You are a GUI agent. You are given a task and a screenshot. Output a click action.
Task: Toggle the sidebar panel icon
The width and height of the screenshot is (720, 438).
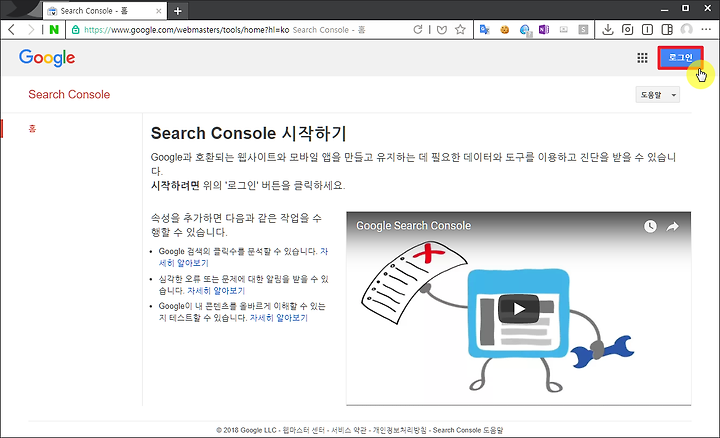coord(667,30)
